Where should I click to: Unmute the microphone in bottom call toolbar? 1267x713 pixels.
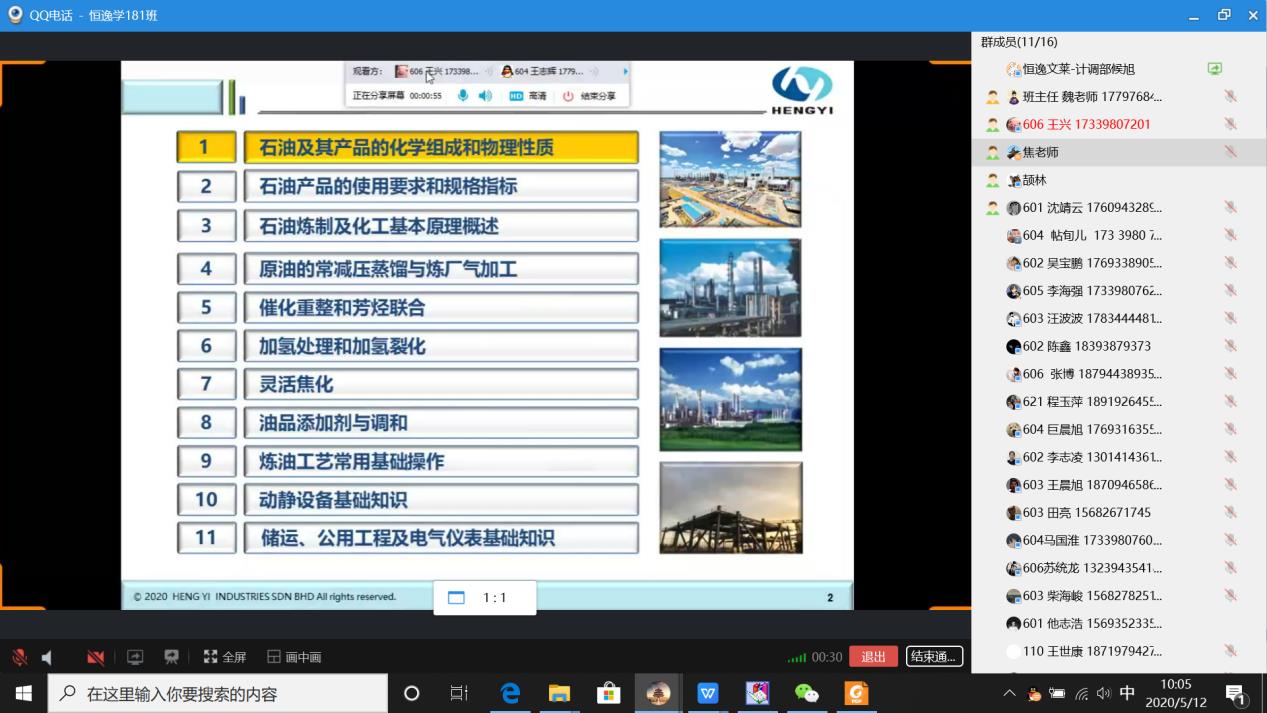tap(19, 657)
